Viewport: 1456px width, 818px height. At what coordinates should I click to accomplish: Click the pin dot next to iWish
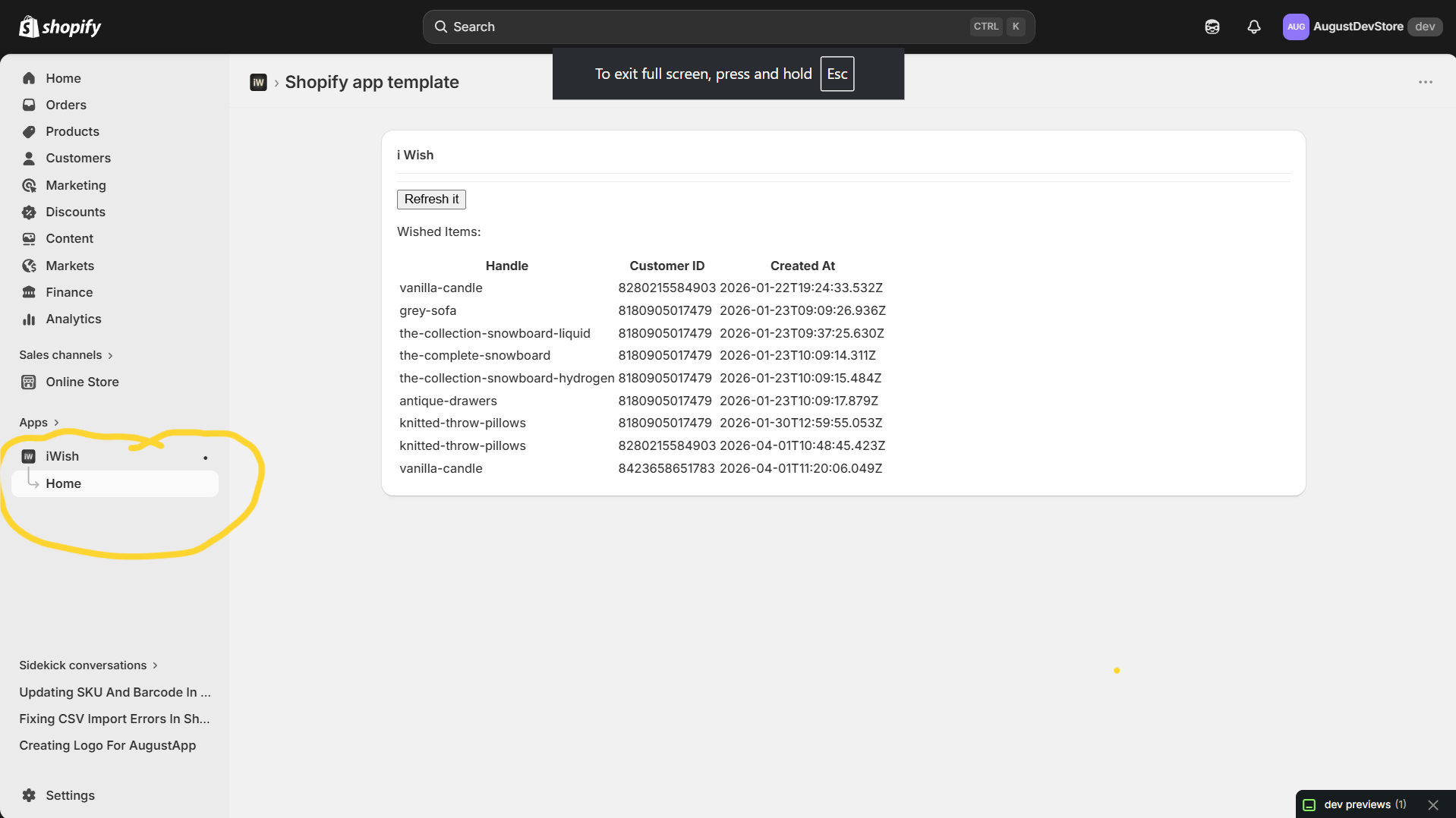click(205, 458)
